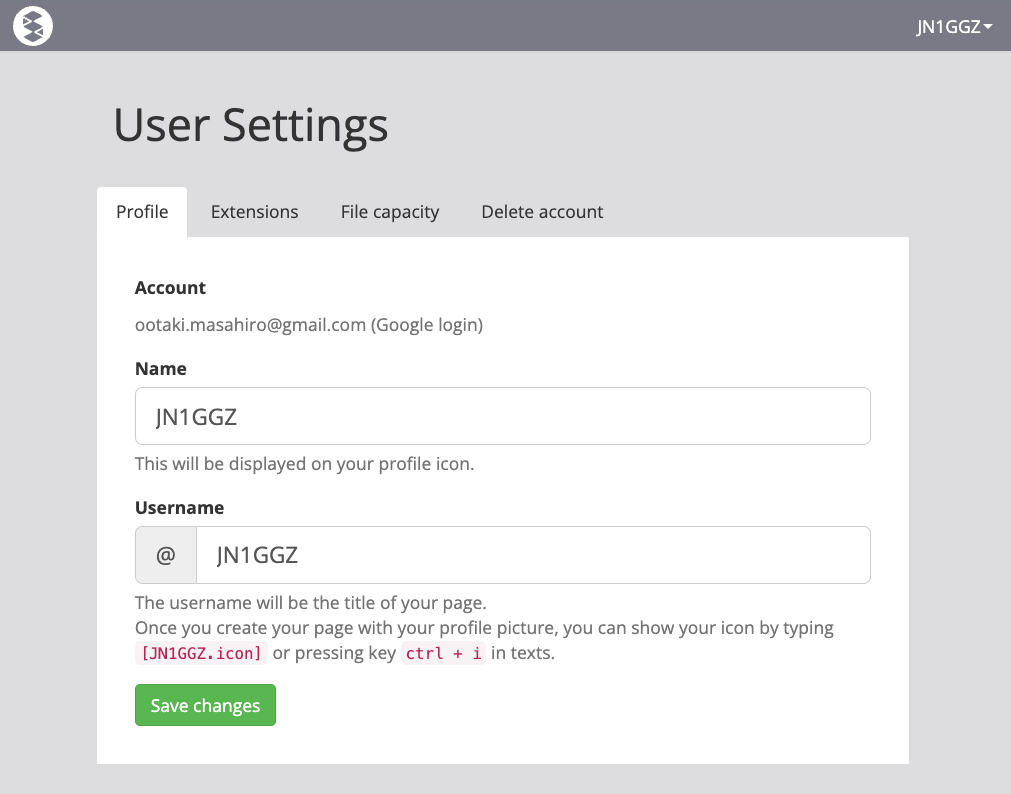The image size is (1011, 794).
Task: Click the Name field label
Action: click(x=161, y=369)
